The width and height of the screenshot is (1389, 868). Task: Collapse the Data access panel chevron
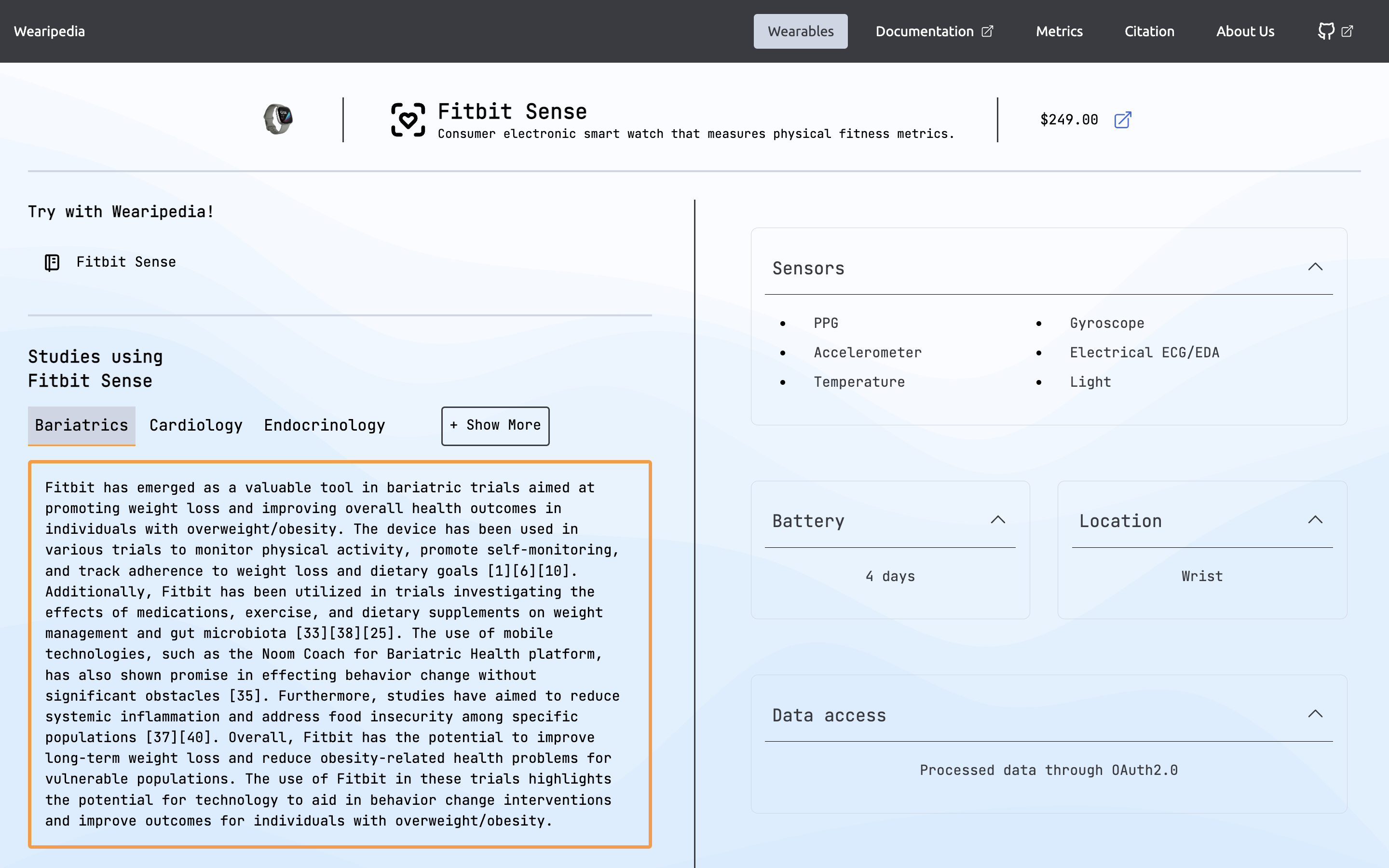1315,714
